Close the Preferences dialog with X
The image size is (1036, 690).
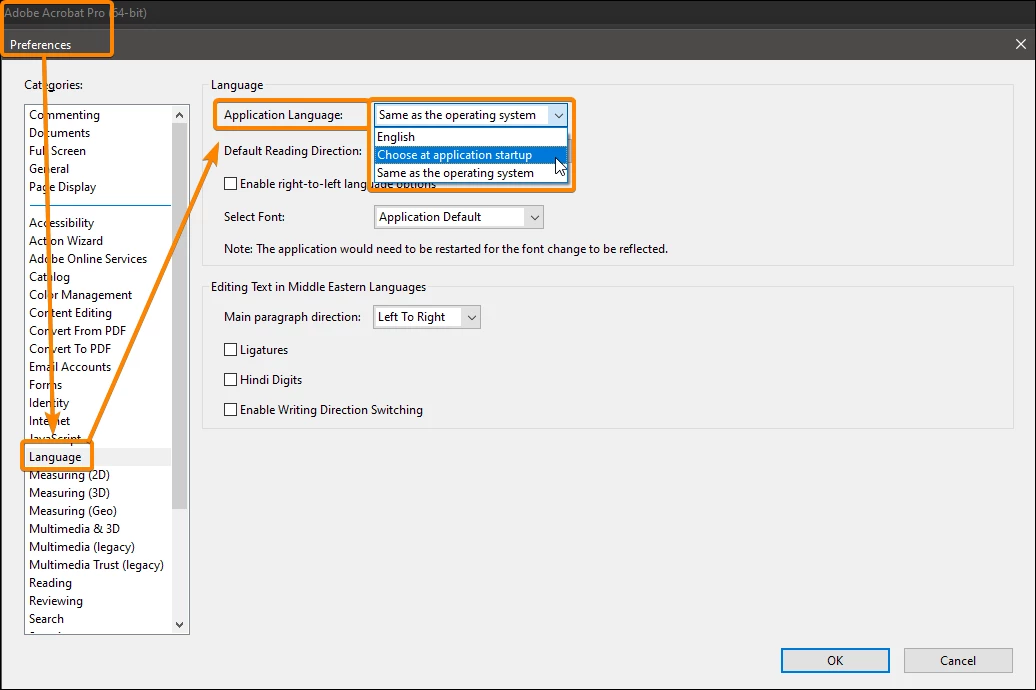click(x=1020, y=44)
